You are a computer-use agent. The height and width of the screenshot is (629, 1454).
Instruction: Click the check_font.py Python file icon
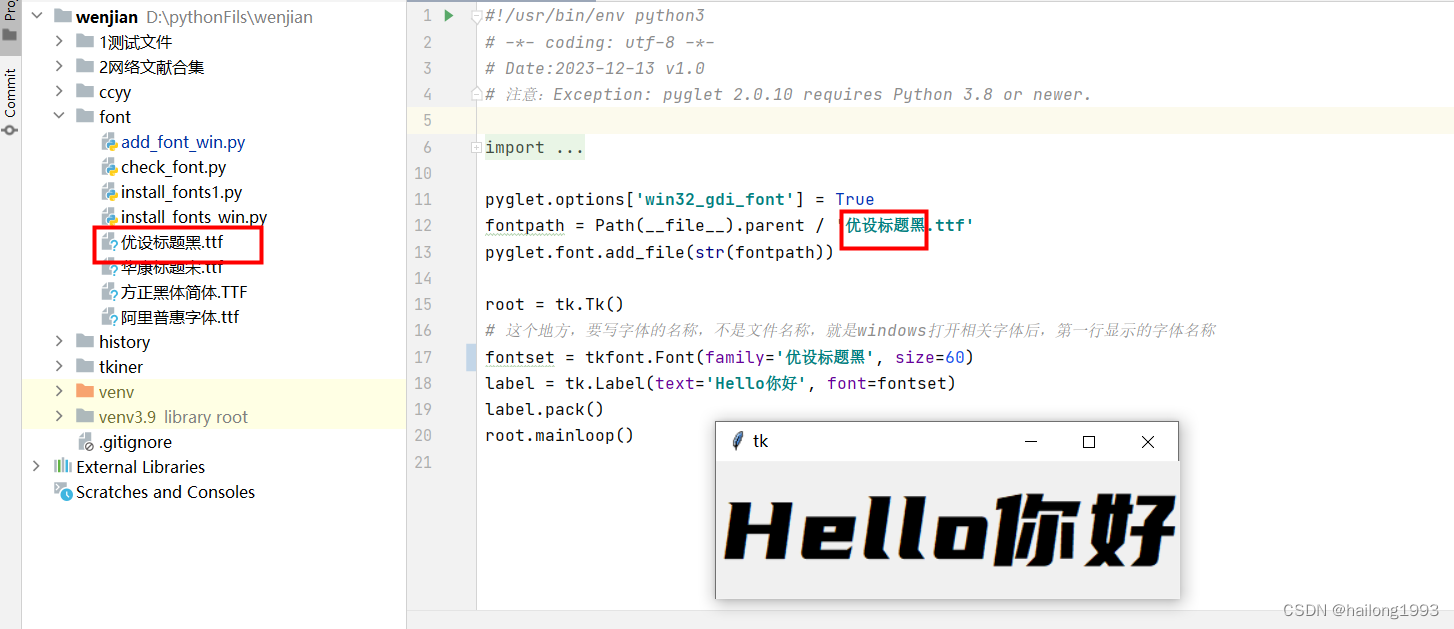[x=108, y=166]
